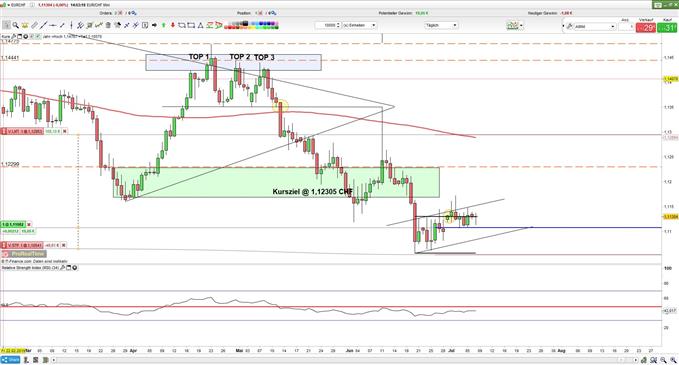Select the rectangle drawing tool
The width and height of the screenshot is (679, 365).
(x=191, y=26)
